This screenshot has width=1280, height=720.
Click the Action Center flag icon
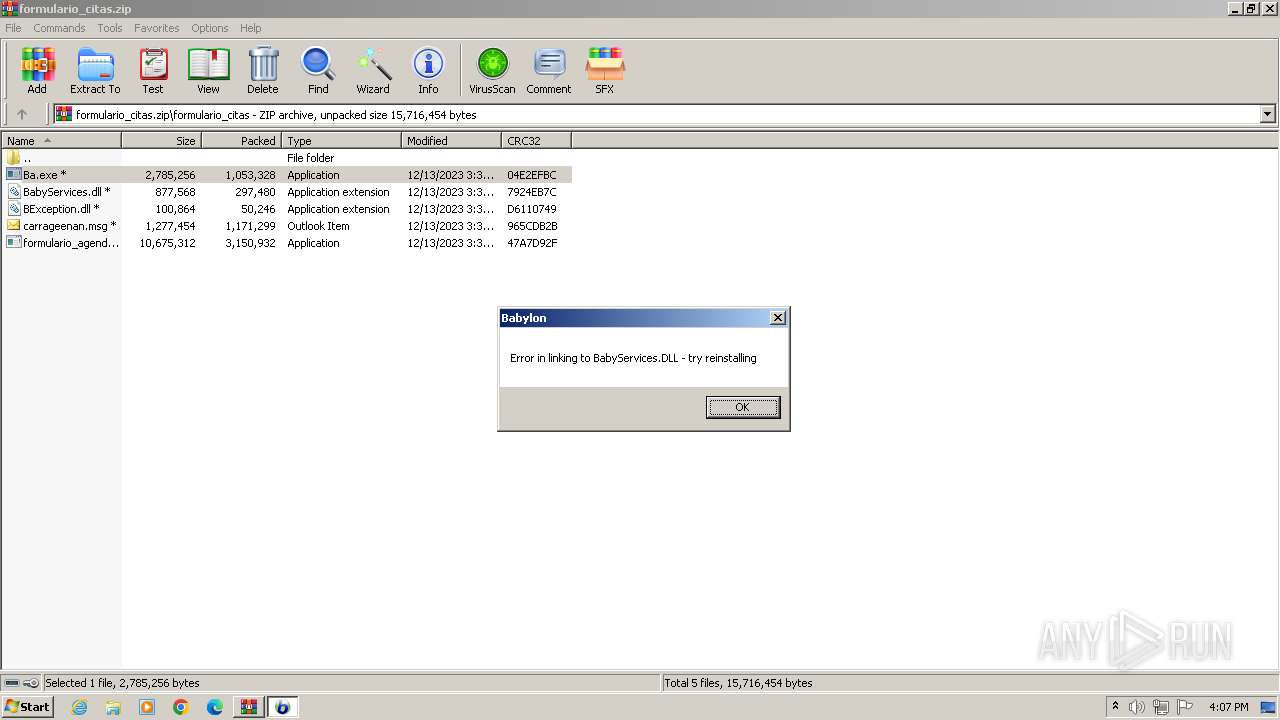pyautogui.click(x=1185, y=707)
